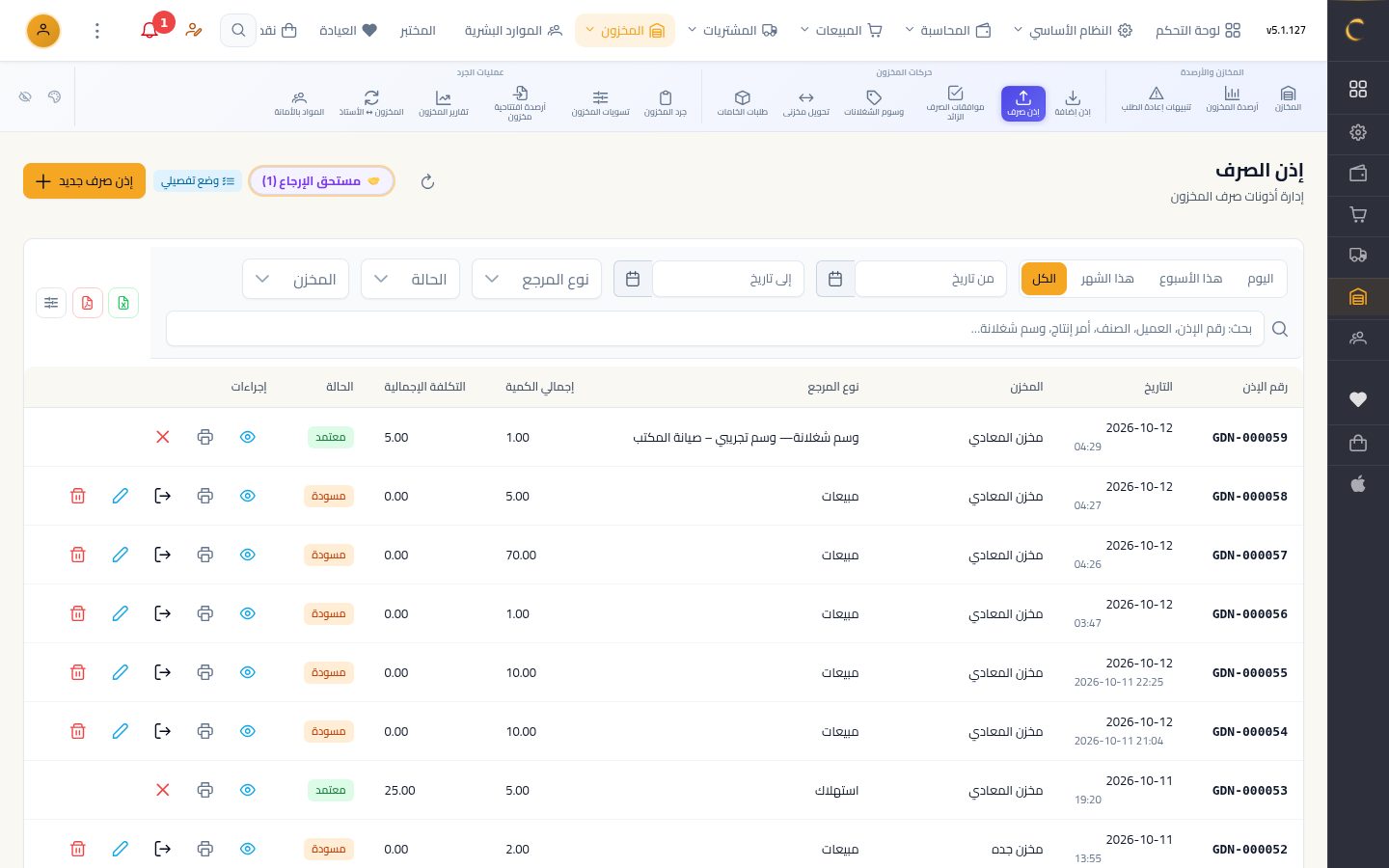Show مستحق الإرجاع (1) returns due

click(321, 181)
